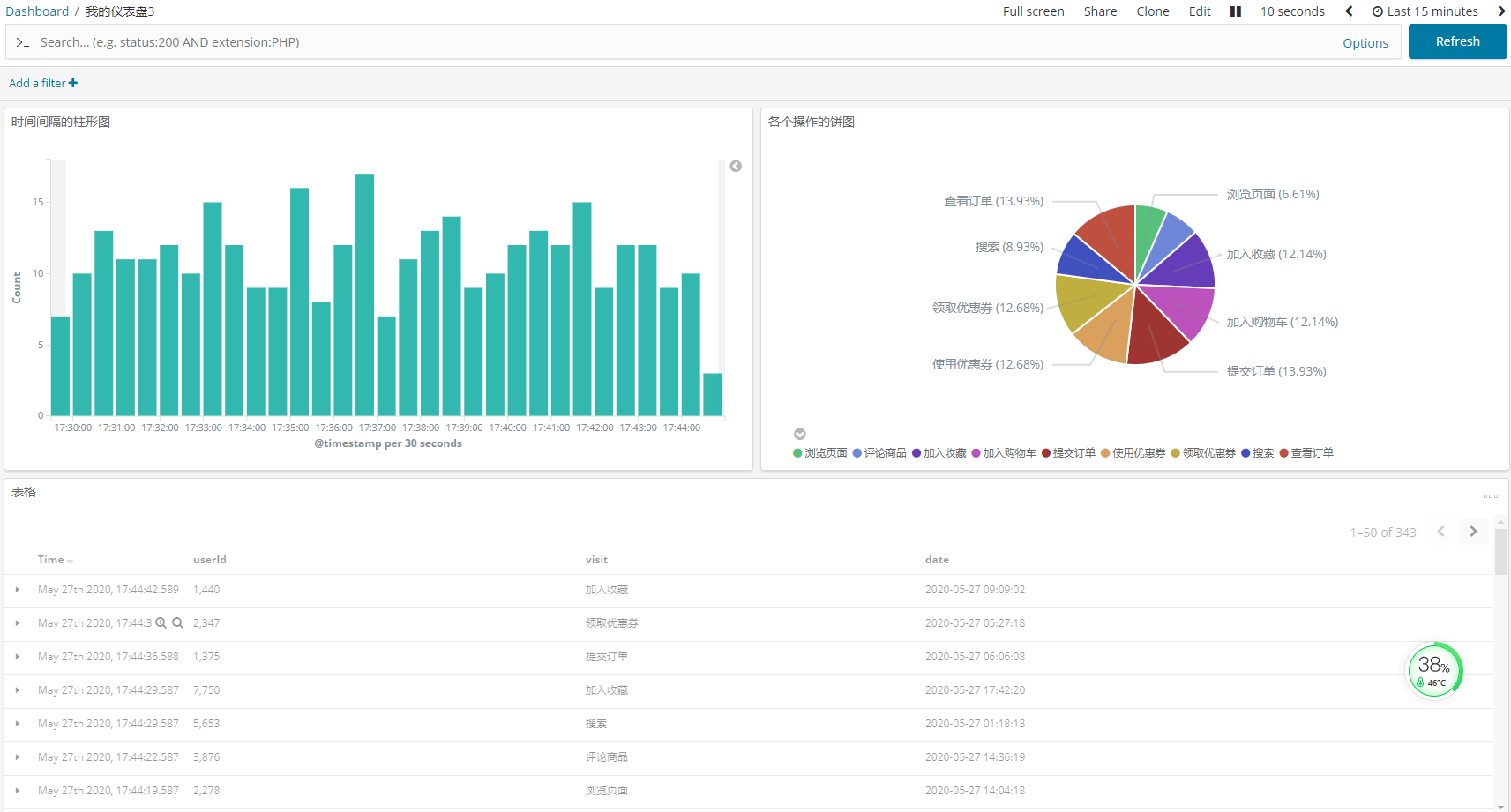The height and width of the screenshot is (812, 1511).
Task: Click the visit column header
Action: 596,560
